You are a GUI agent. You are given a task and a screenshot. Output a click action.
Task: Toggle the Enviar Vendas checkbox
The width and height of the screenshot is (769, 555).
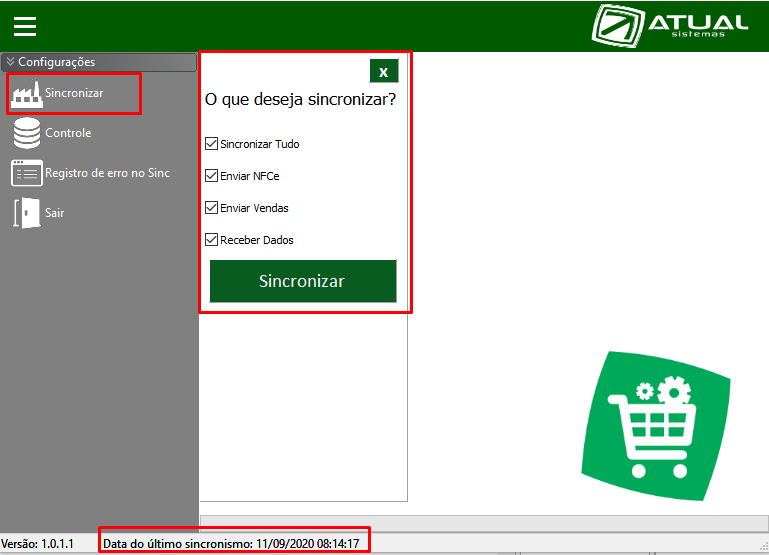(x=211, y=207)
